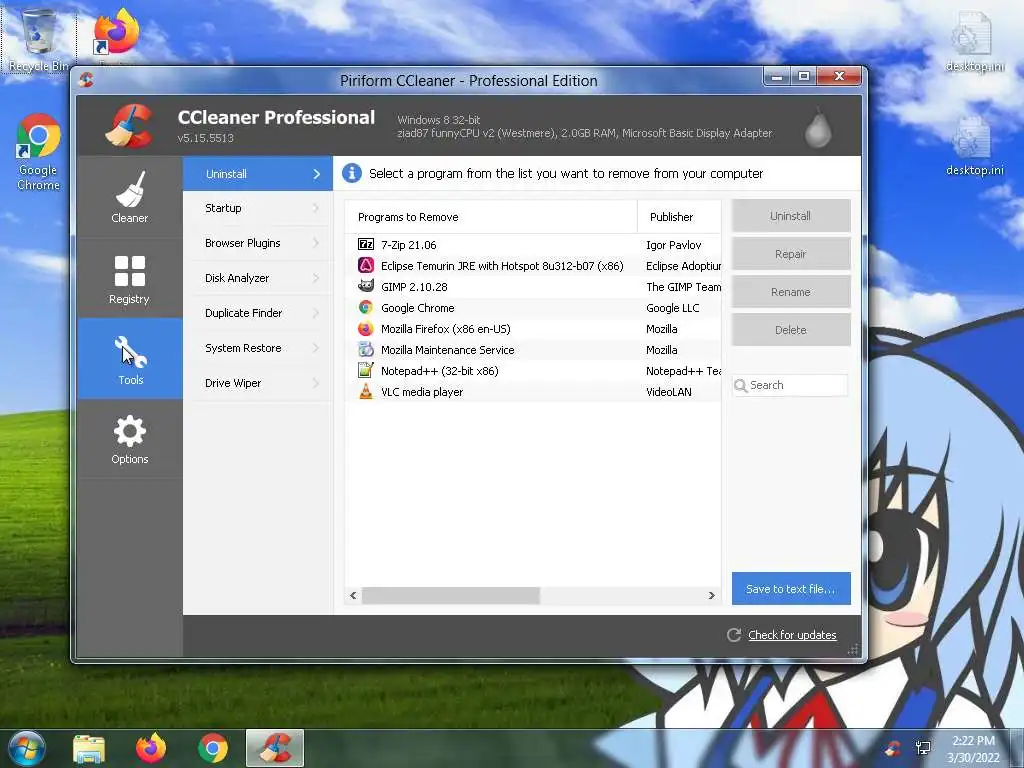Viewport: 1024px width, 768px height.
Task: Click into the Search field
Action: [790, 385]
